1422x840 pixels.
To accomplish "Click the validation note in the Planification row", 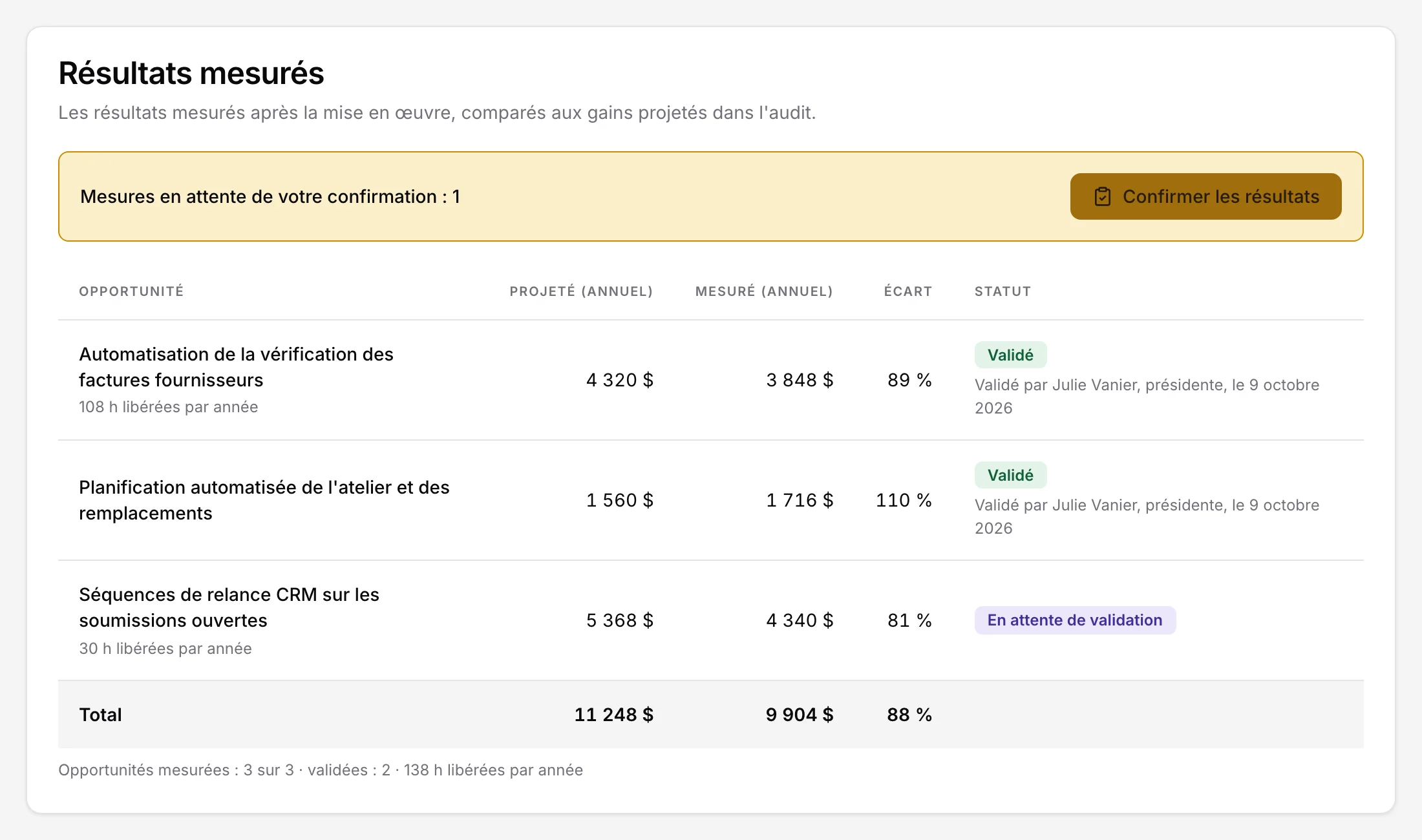I will 1147,516.
